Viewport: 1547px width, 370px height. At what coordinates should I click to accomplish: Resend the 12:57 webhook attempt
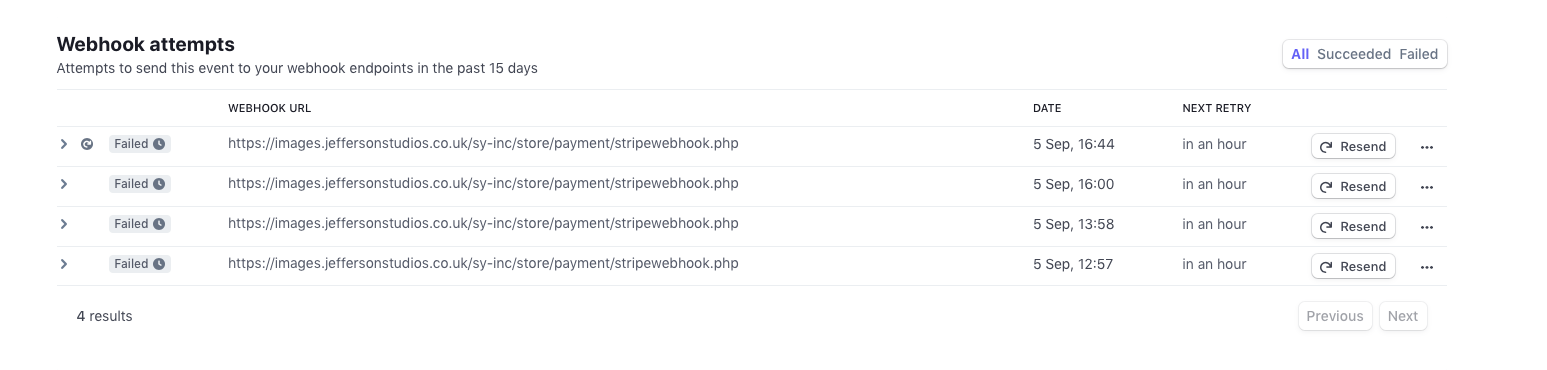pos(1353,266)
